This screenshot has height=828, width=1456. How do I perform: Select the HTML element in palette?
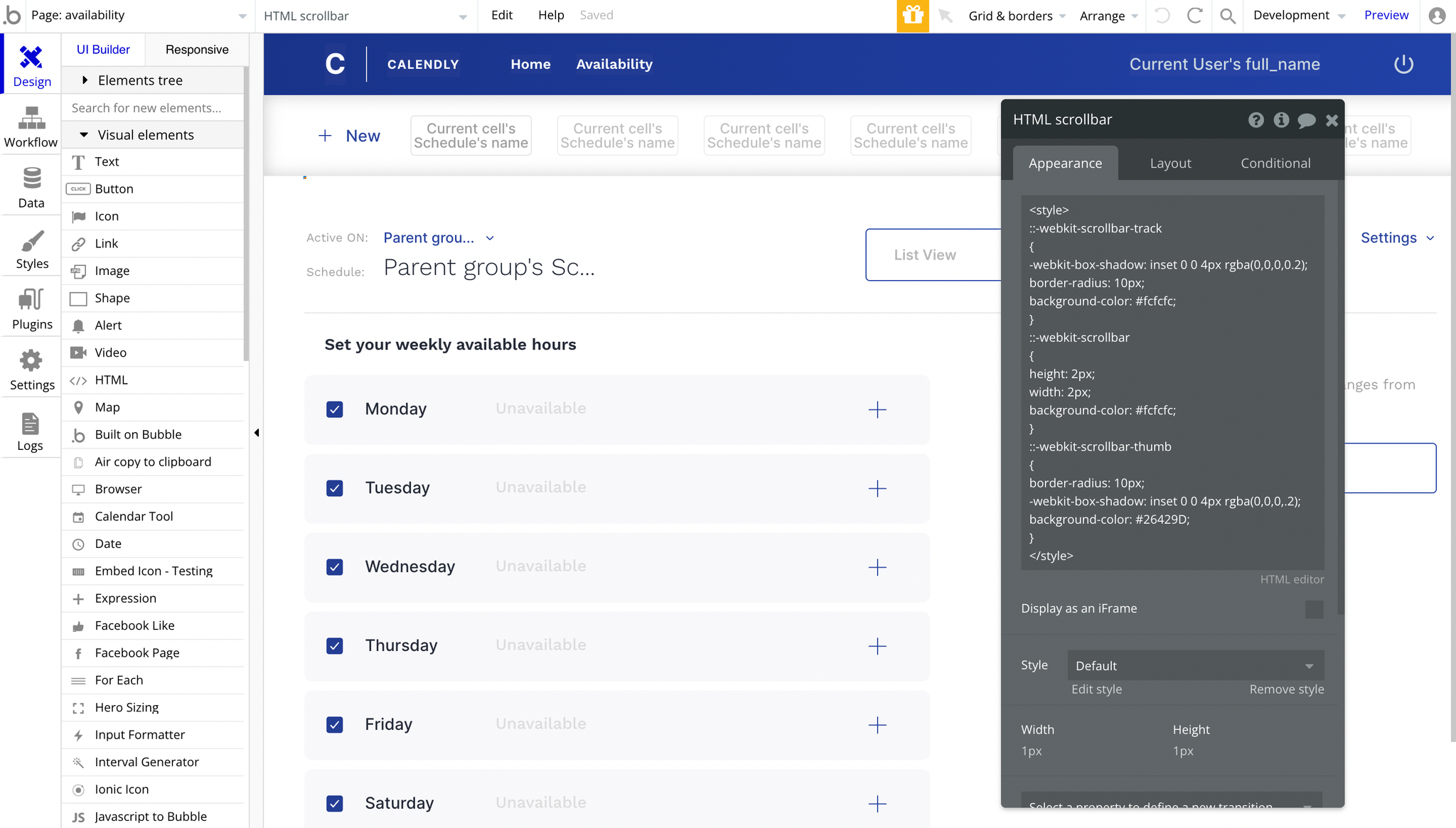(x=153, y=380)
